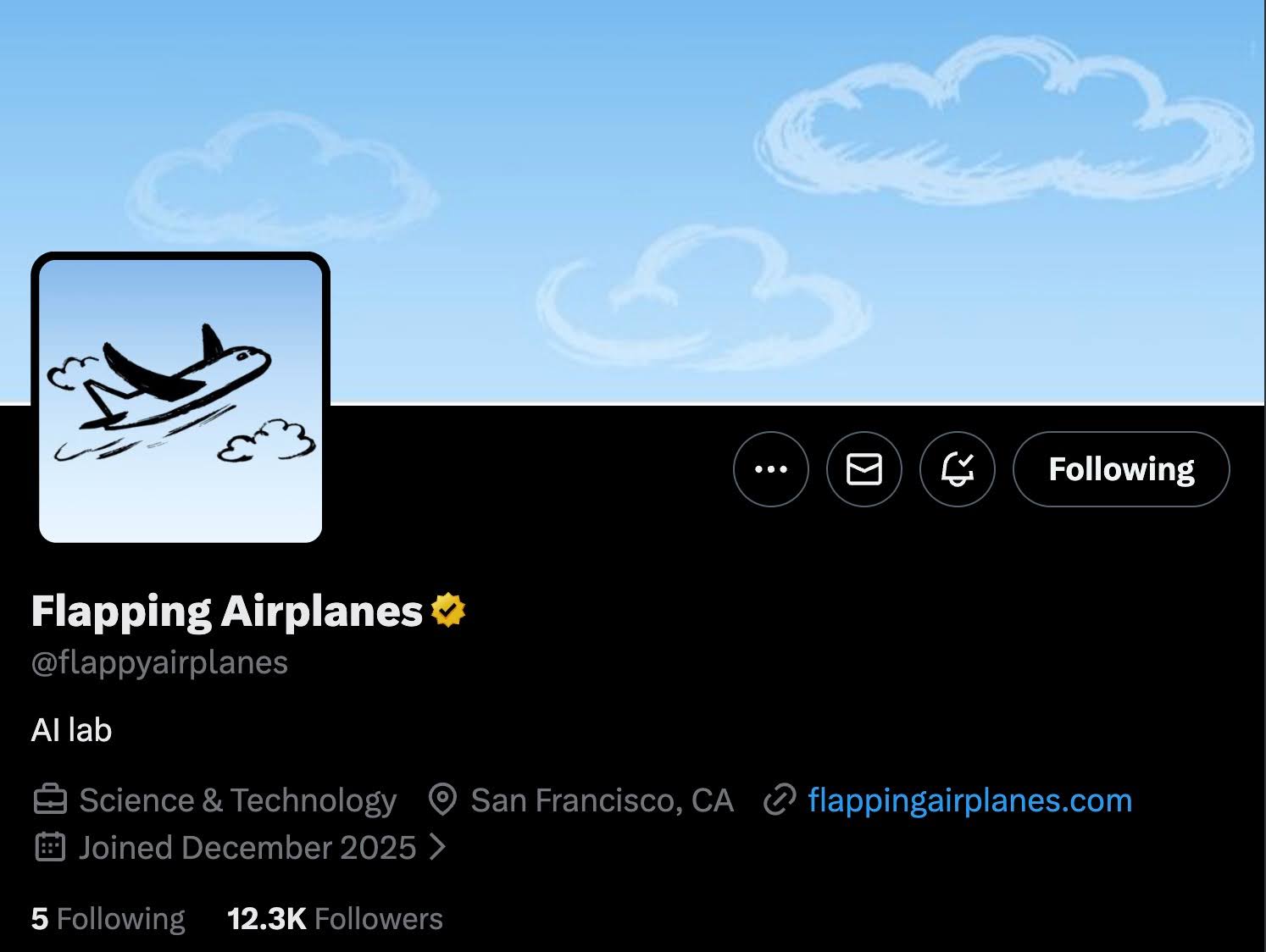Open details via the three-dots menu
Viewport: 1266px width, 952px height.
click(x=770, y=469)
